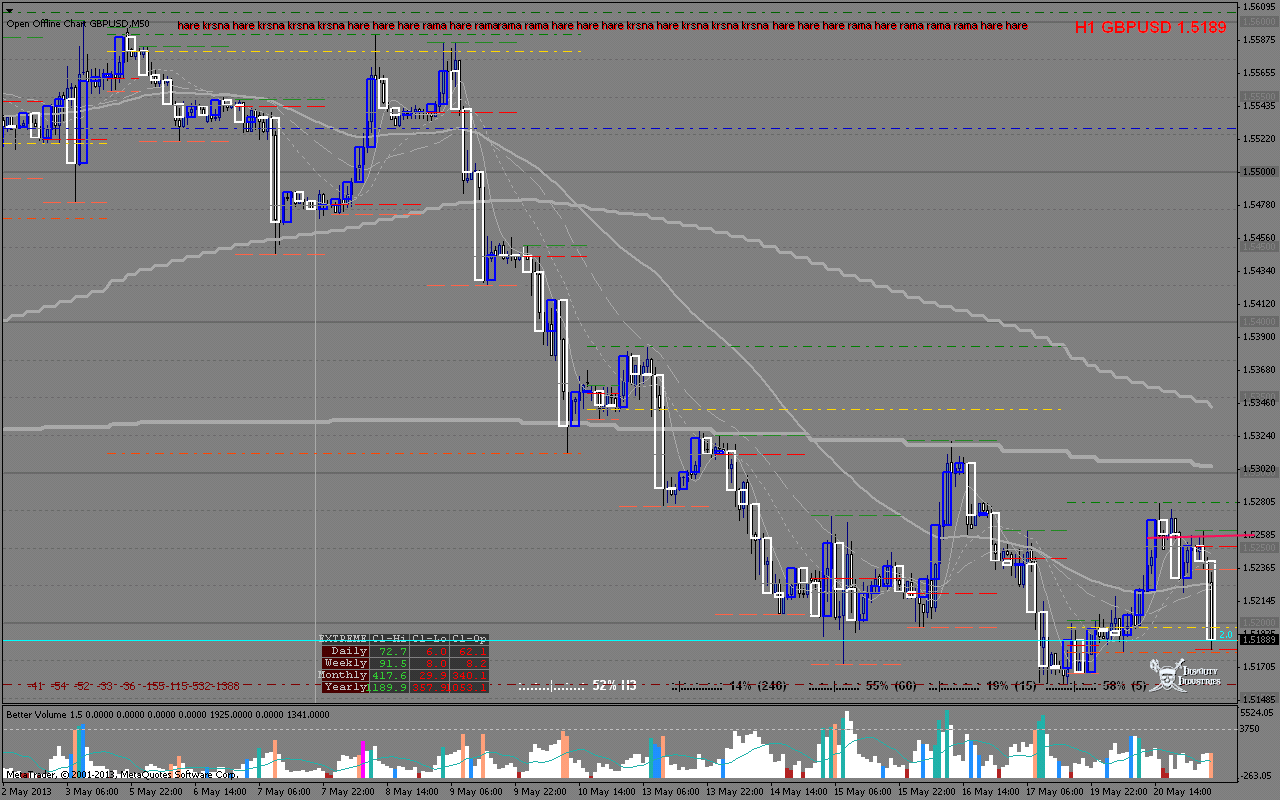Image resolution: width=1280 pixels, height=800 pixels.
Task: Click the 5524.05 volume scale value
Action: (1257, 713)
